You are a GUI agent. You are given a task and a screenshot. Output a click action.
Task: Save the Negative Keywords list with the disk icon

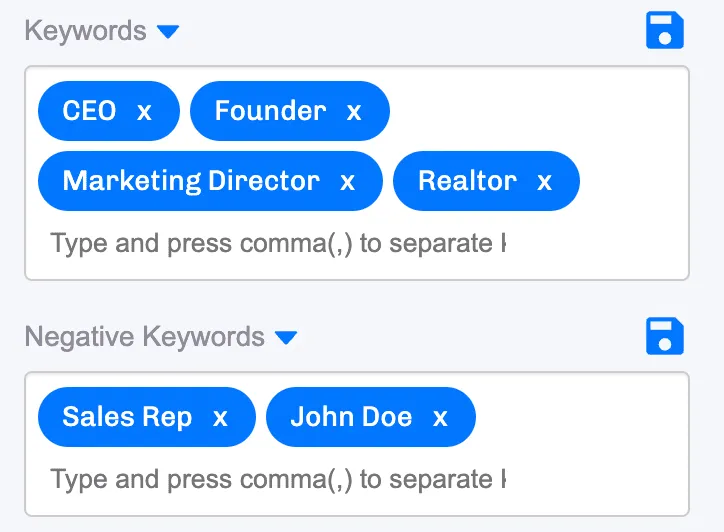(x=664, y=336)
